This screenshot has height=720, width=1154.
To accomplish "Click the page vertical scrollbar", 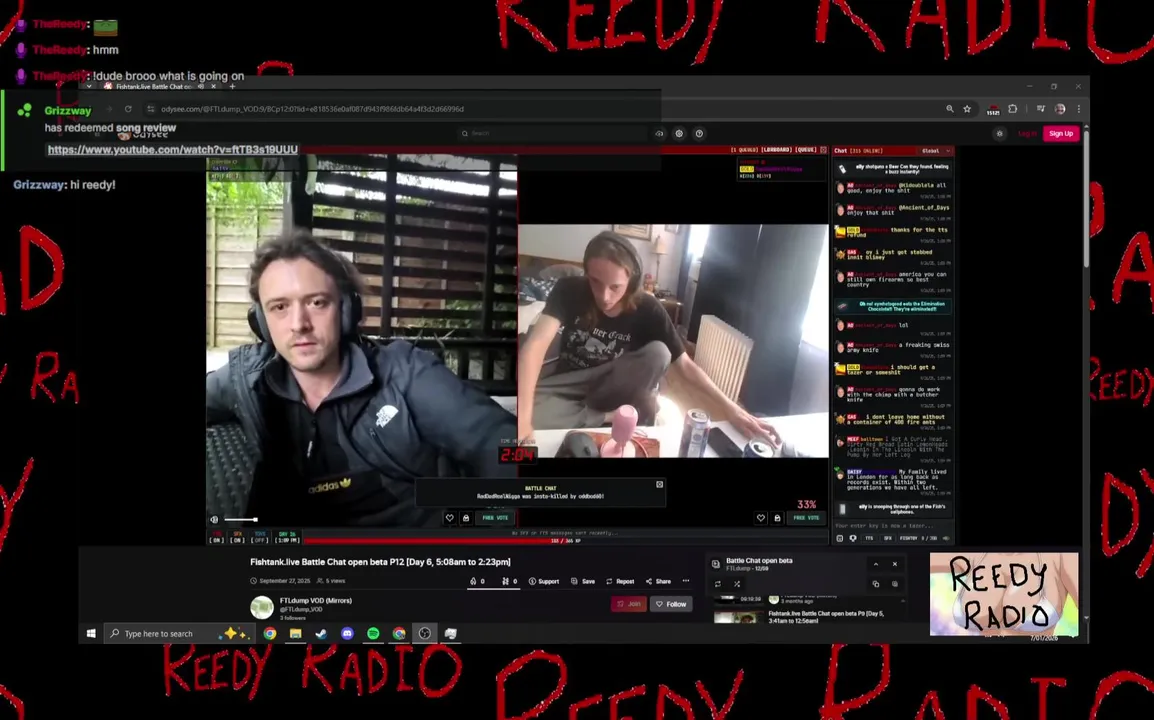I will point(1086,199).
